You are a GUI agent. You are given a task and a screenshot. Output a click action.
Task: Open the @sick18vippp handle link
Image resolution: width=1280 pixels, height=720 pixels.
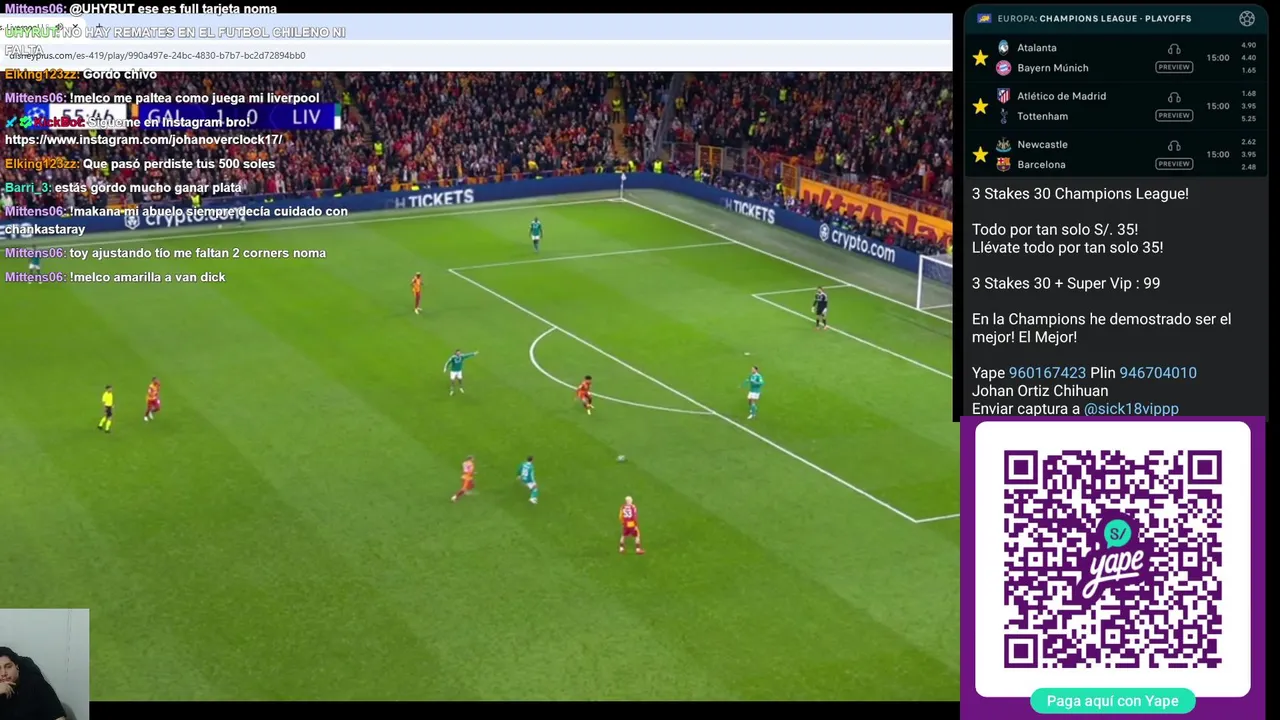point(1131,409)
